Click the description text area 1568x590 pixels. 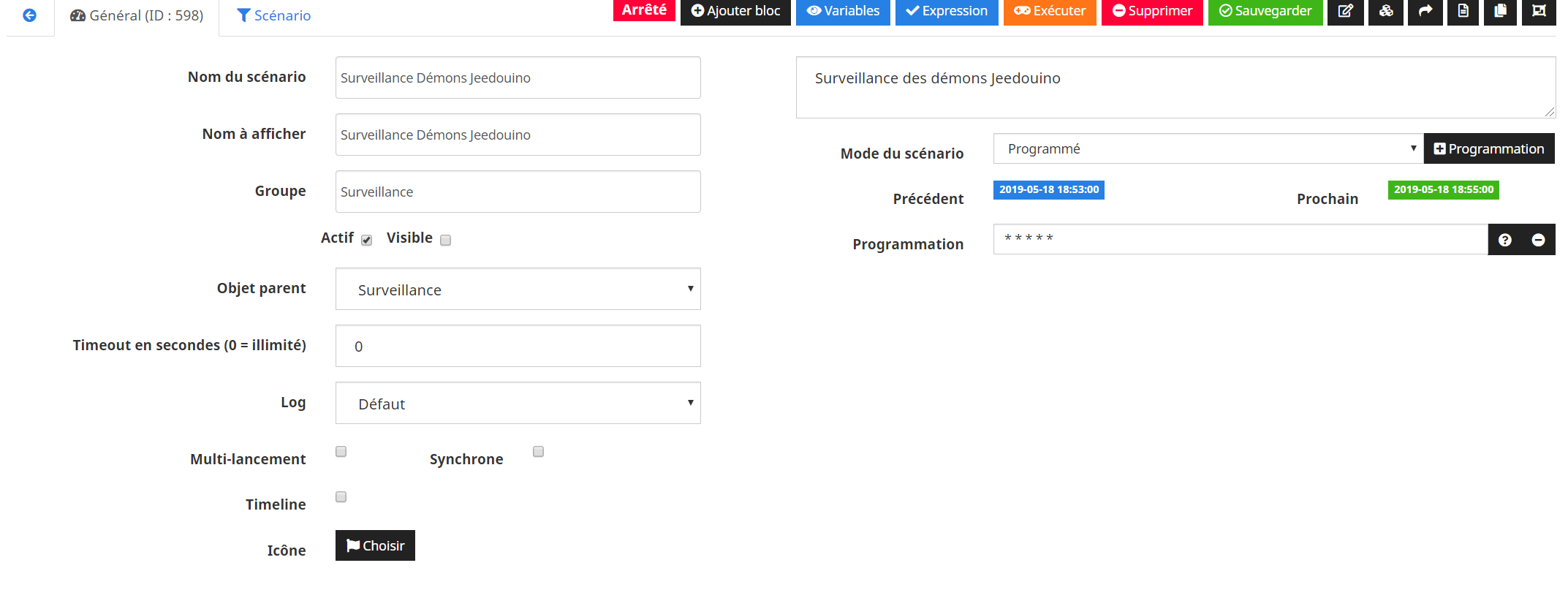pos(1175,87)
